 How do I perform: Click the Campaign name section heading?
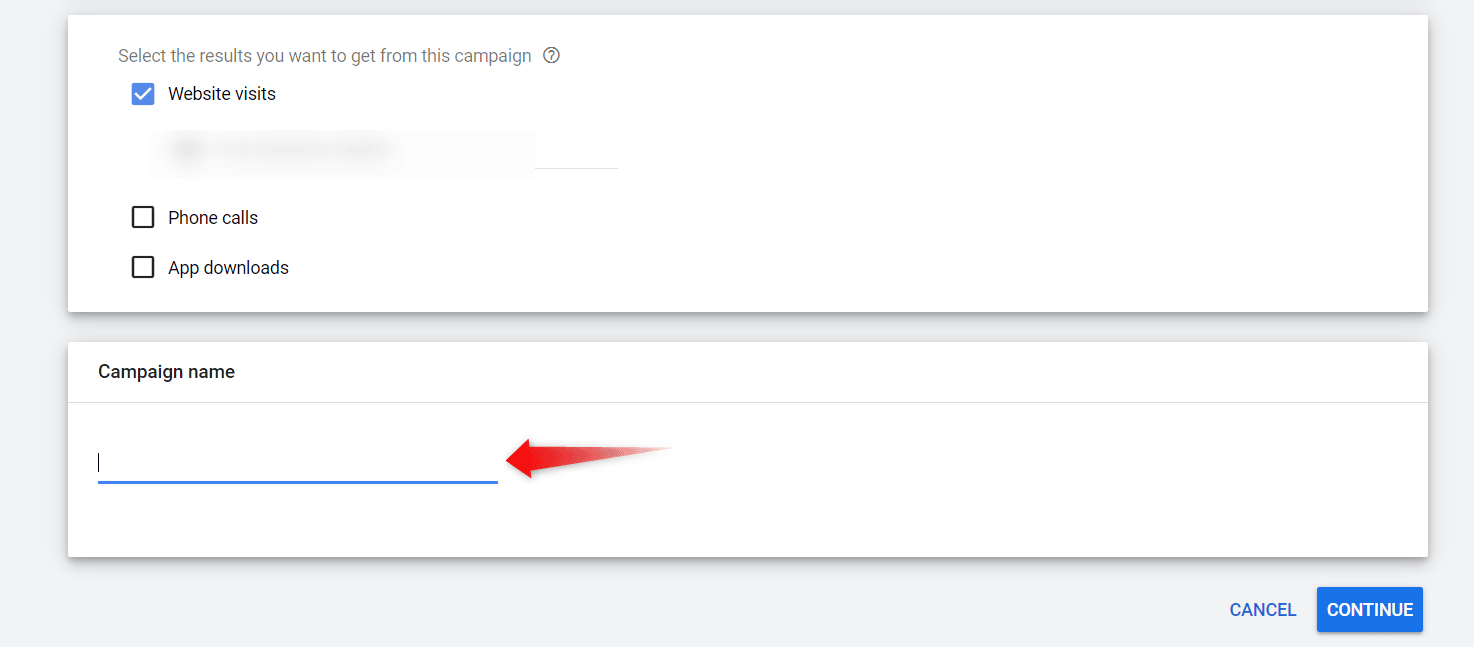[166, 372]
